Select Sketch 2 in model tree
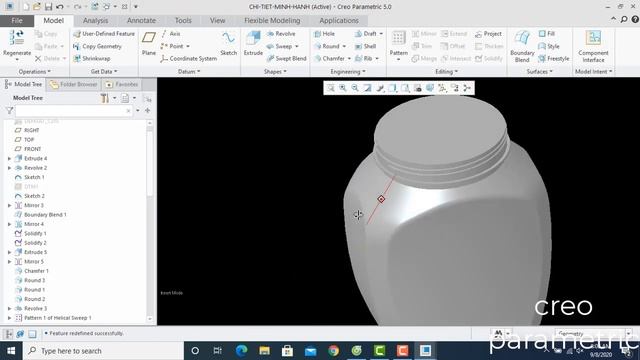This screenshot has width=640, height=360. pyautogui.click(x=29, y=196)
